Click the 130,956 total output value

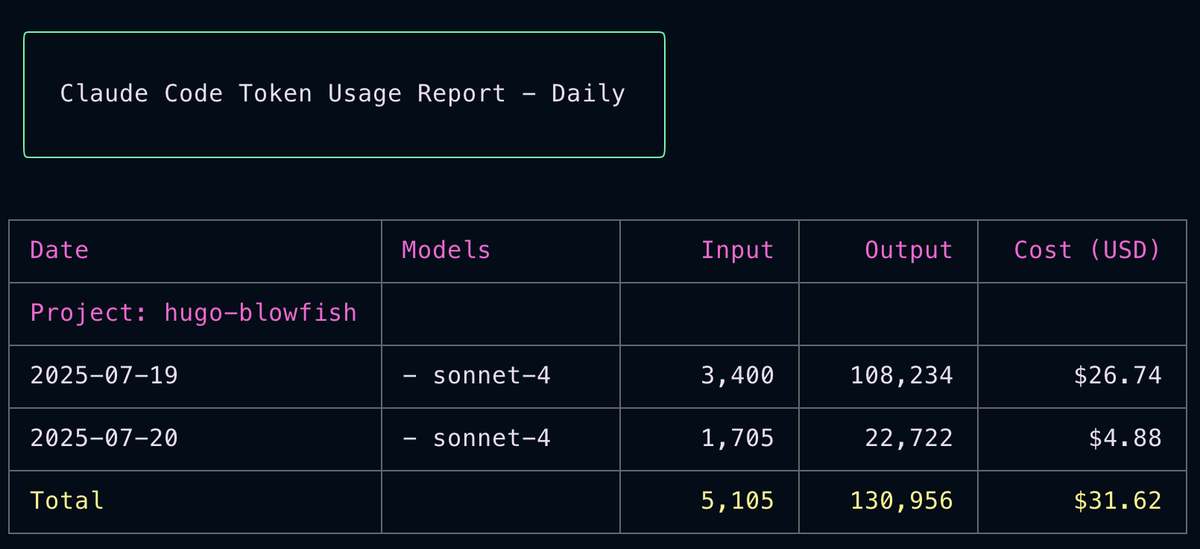coord(901,500)
